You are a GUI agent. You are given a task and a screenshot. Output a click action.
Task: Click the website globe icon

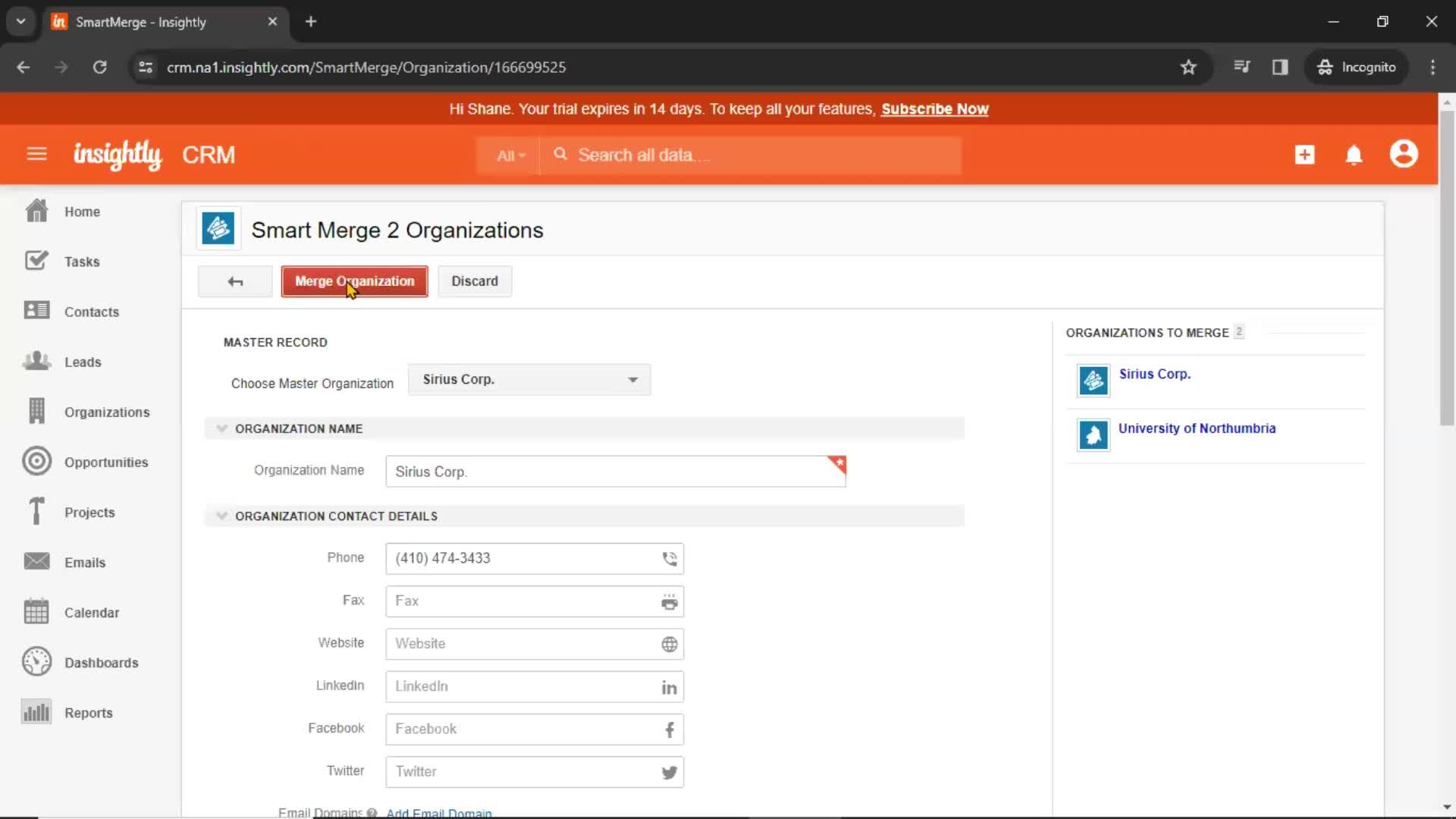coord(669,645)
